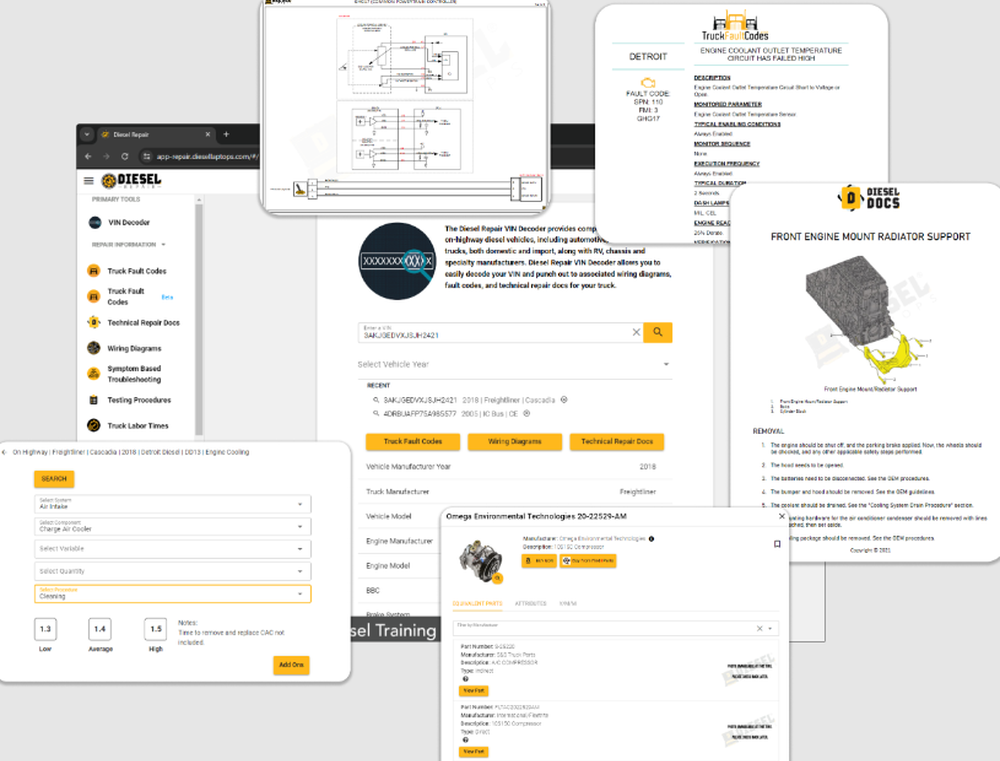
Task: Open Symptom Based Troubleshooting sidebar item
Action: click(125, 374)
